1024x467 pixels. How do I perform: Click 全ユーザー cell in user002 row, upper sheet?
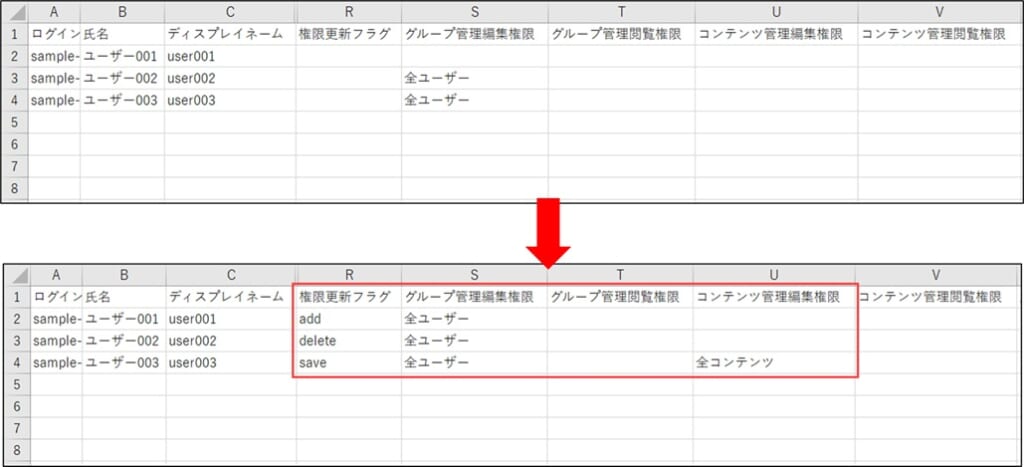[x=475, y=78]
